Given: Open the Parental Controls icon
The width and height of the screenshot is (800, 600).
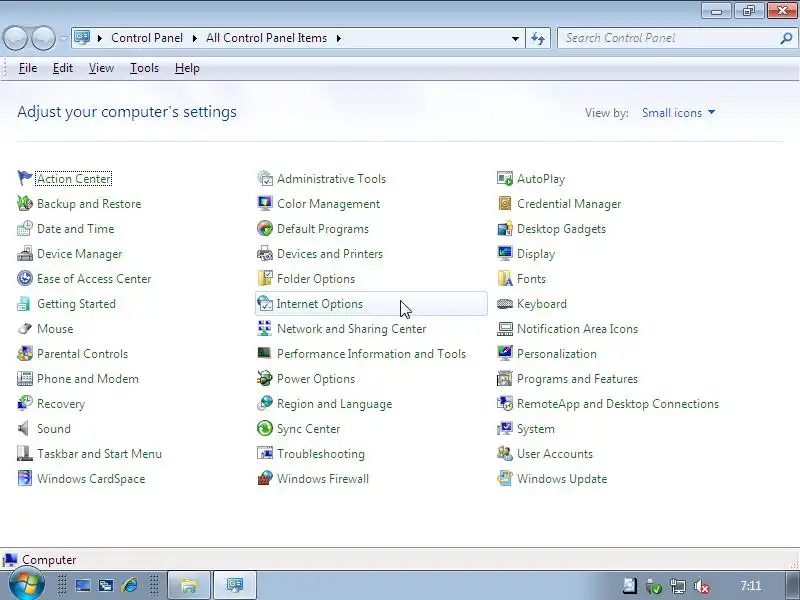Looking at the screenshot, I should click(x=24, y=353).
